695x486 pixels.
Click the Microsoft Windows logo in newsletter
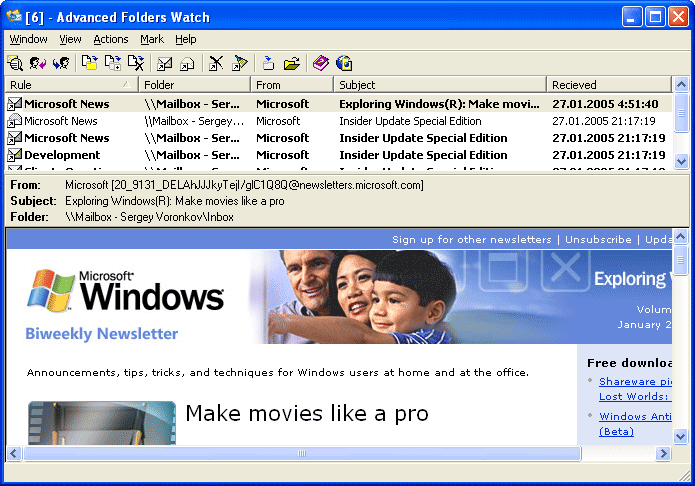[x=125, y=290]
